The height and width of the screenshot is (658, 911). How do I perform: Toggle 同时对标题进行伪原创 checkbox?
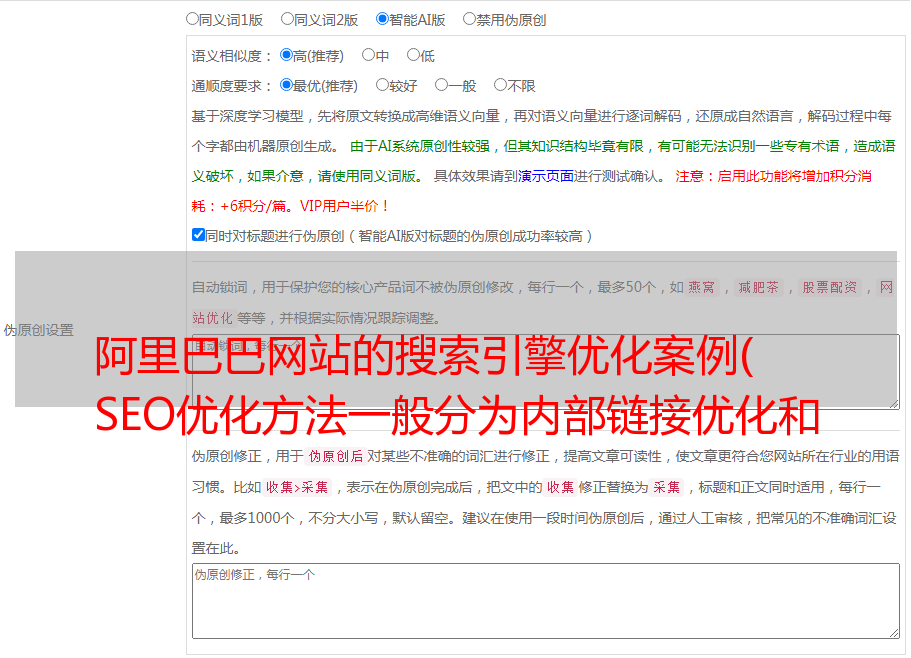click(198, 235)
